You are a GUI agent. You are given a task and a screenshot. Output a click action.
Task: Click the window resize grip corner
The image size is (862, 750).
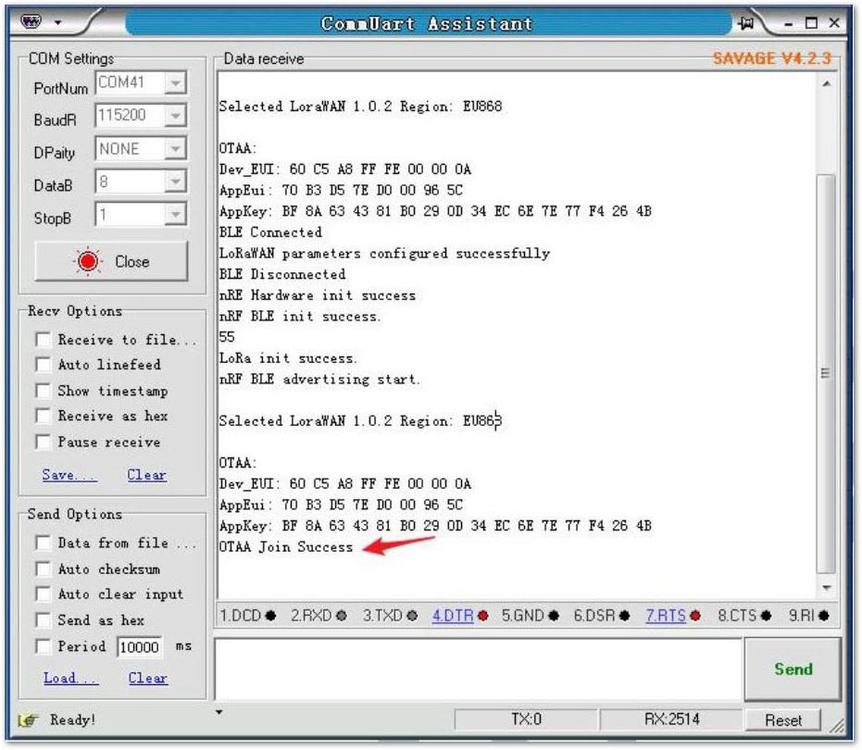(x=837, y=726)
